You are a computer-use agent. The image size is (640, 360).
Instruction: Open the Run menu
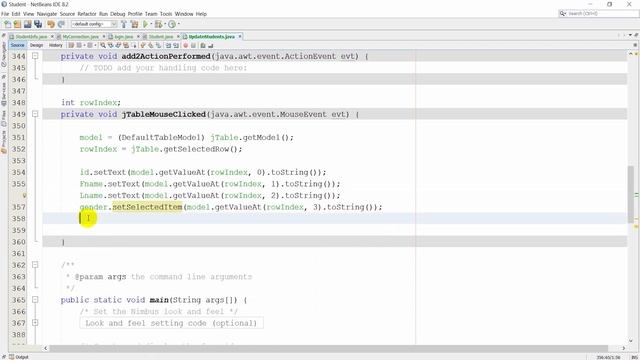click(103, 14)
